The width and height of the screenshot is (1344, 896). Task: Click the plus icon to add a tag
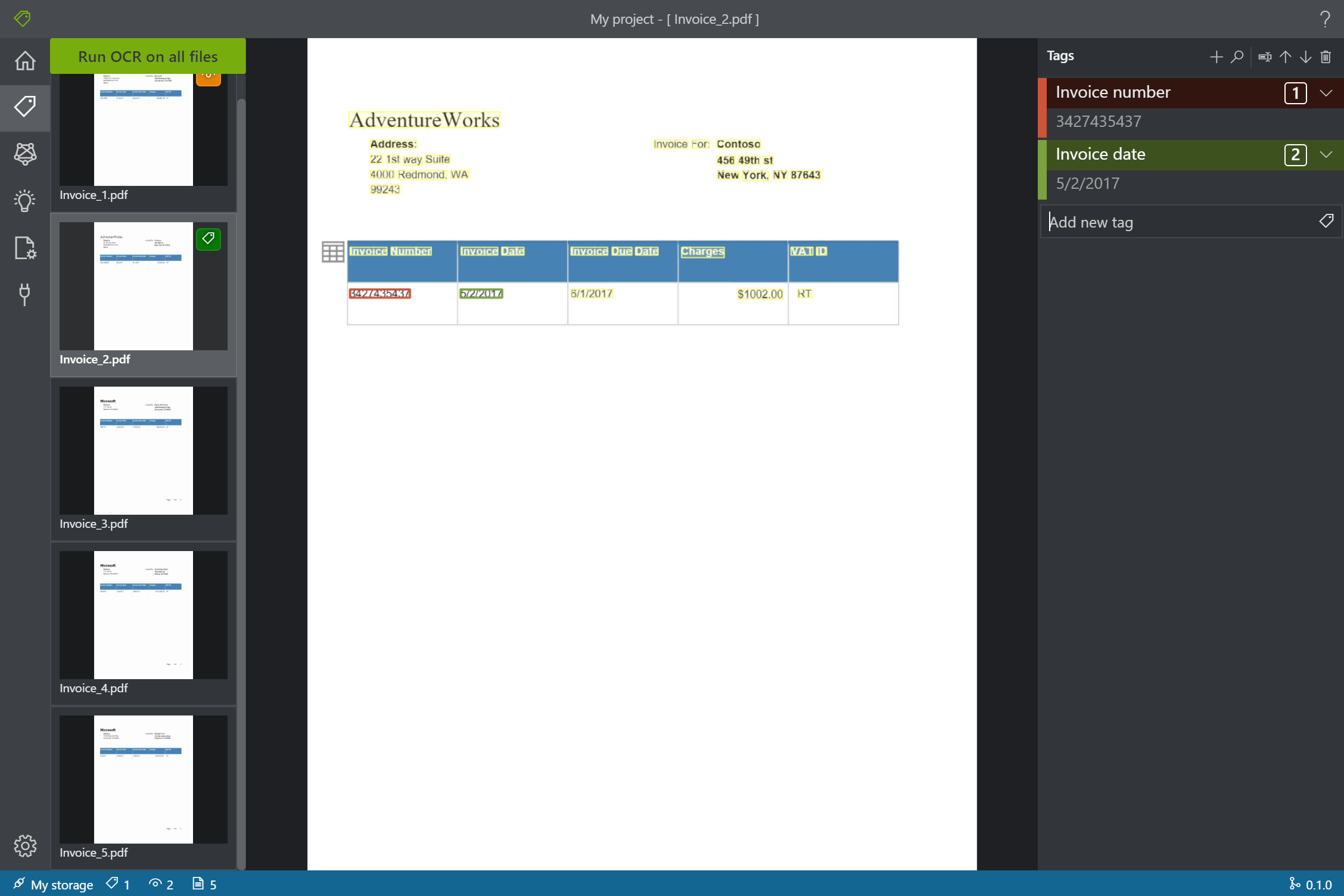coord(1216,57)
